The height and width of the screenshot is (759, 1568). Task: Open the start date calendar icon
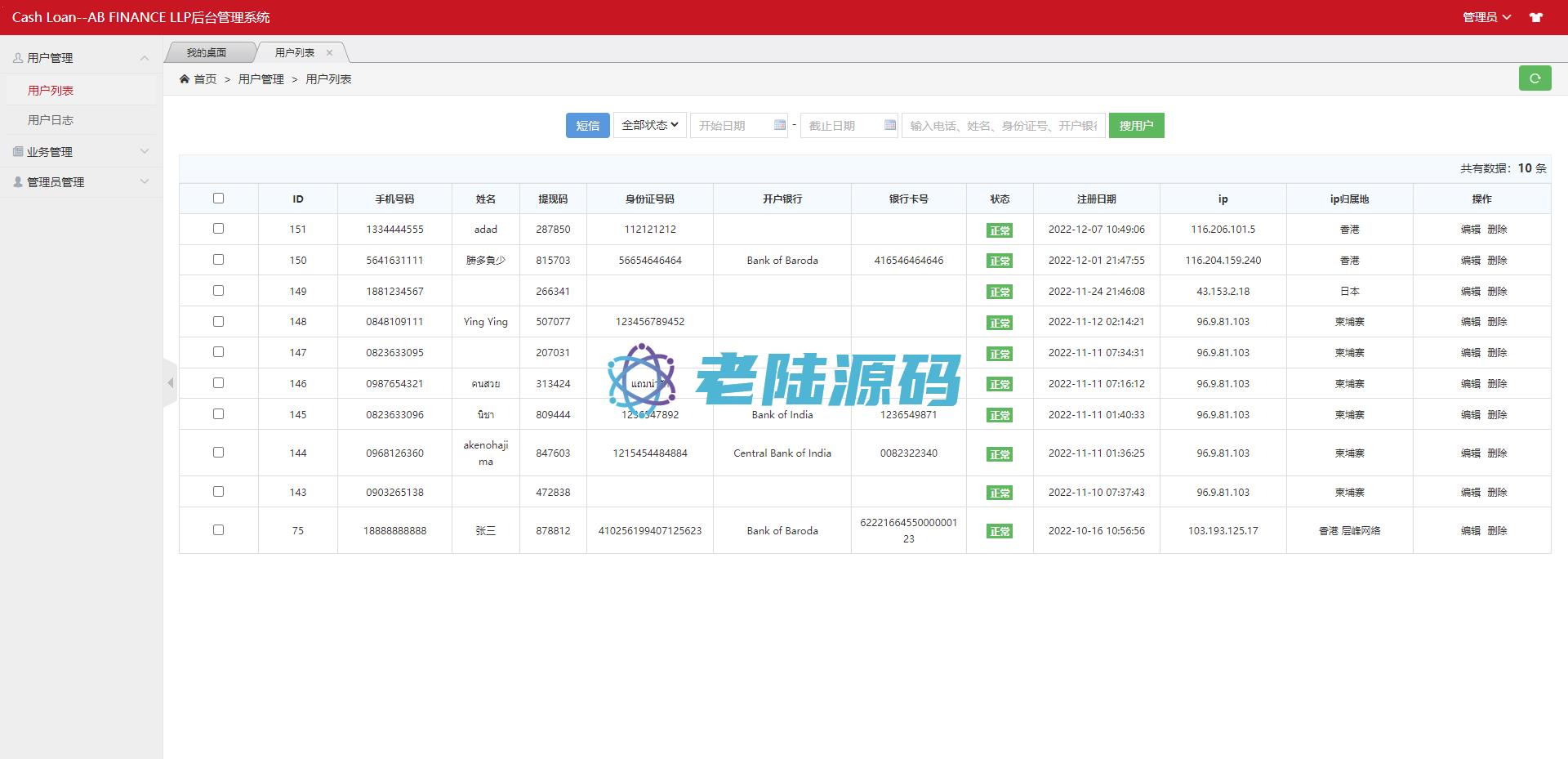pyautogui.click(x=779, y=125)
